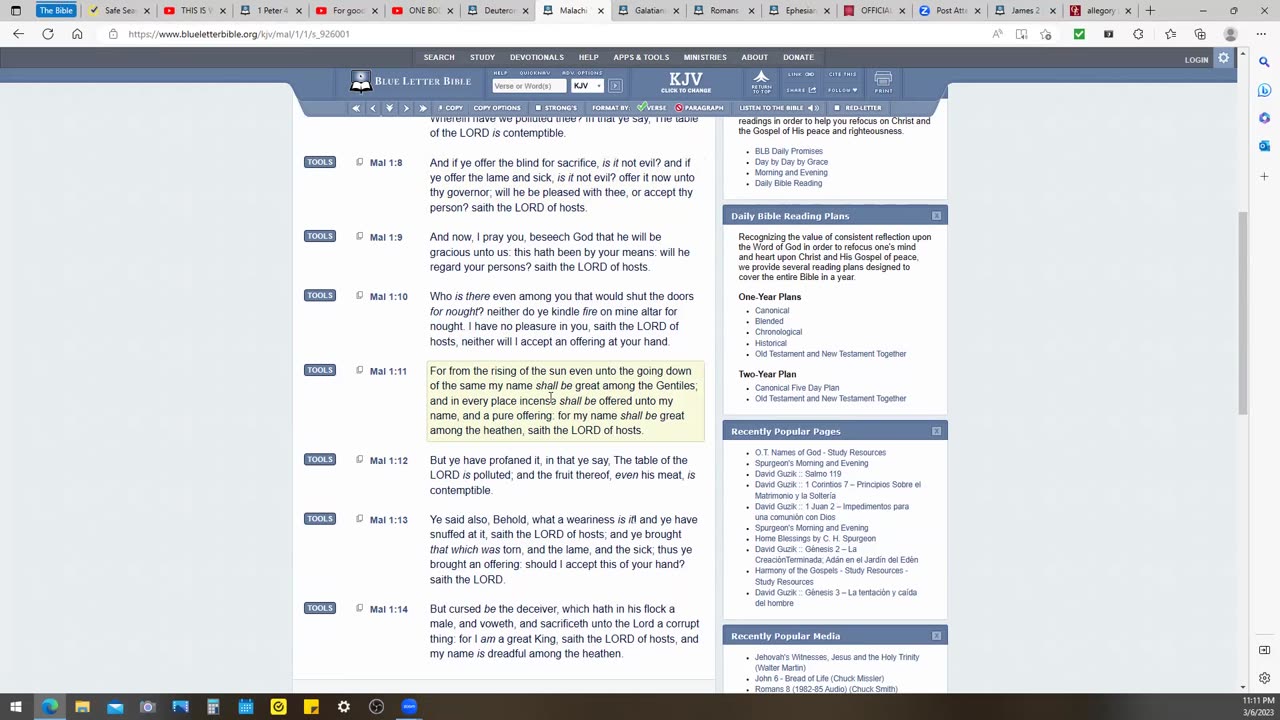
Task: Click the page vertical scrollbar
Action: click(x=1244, y=313)
